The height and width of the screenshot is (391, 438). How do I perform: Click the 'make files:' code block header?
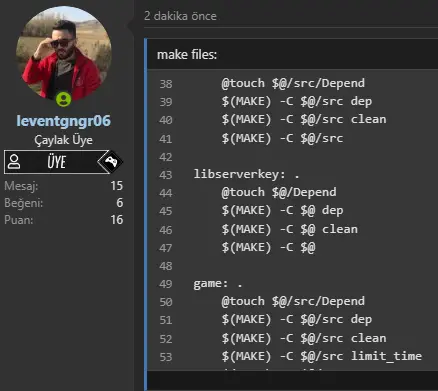293,54
